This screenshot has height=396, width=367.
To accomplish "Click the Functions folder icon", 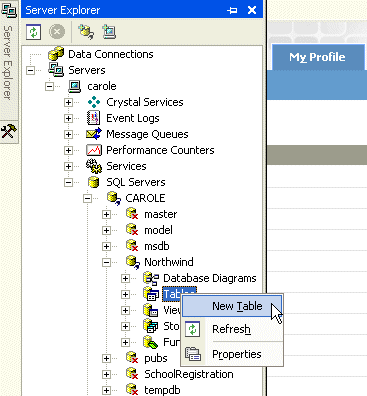I will point(151,342).
